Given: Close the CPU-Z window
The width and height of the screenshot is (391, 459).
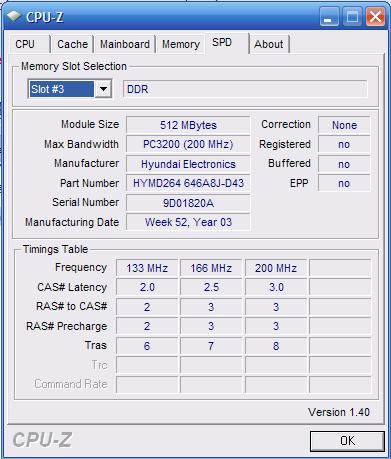Looking at the screenshot, I should pyautogui.click(x=375, y=17).
